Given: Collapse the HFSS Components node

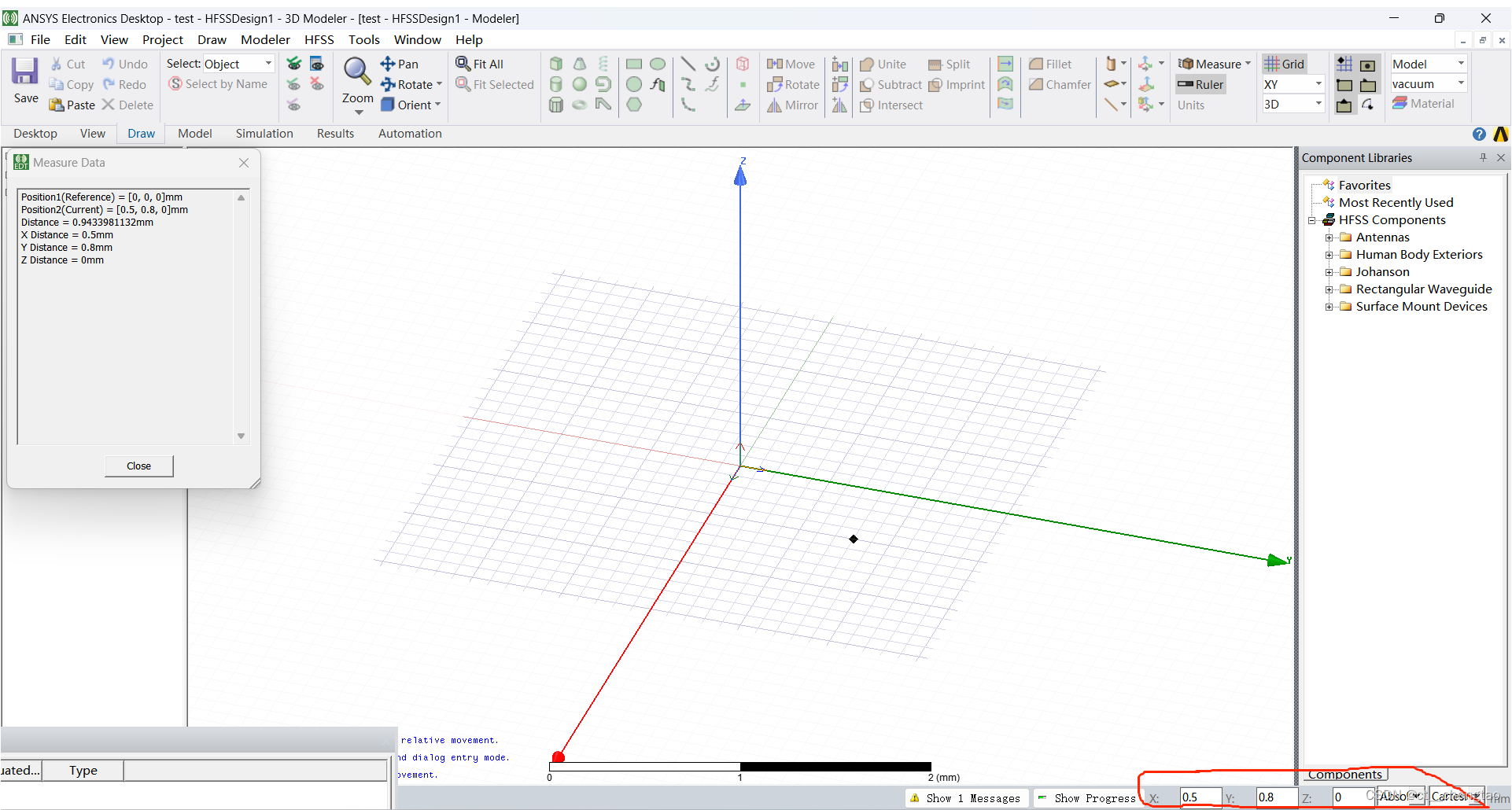Looking at the screenshot, I should click(1311, 220).
